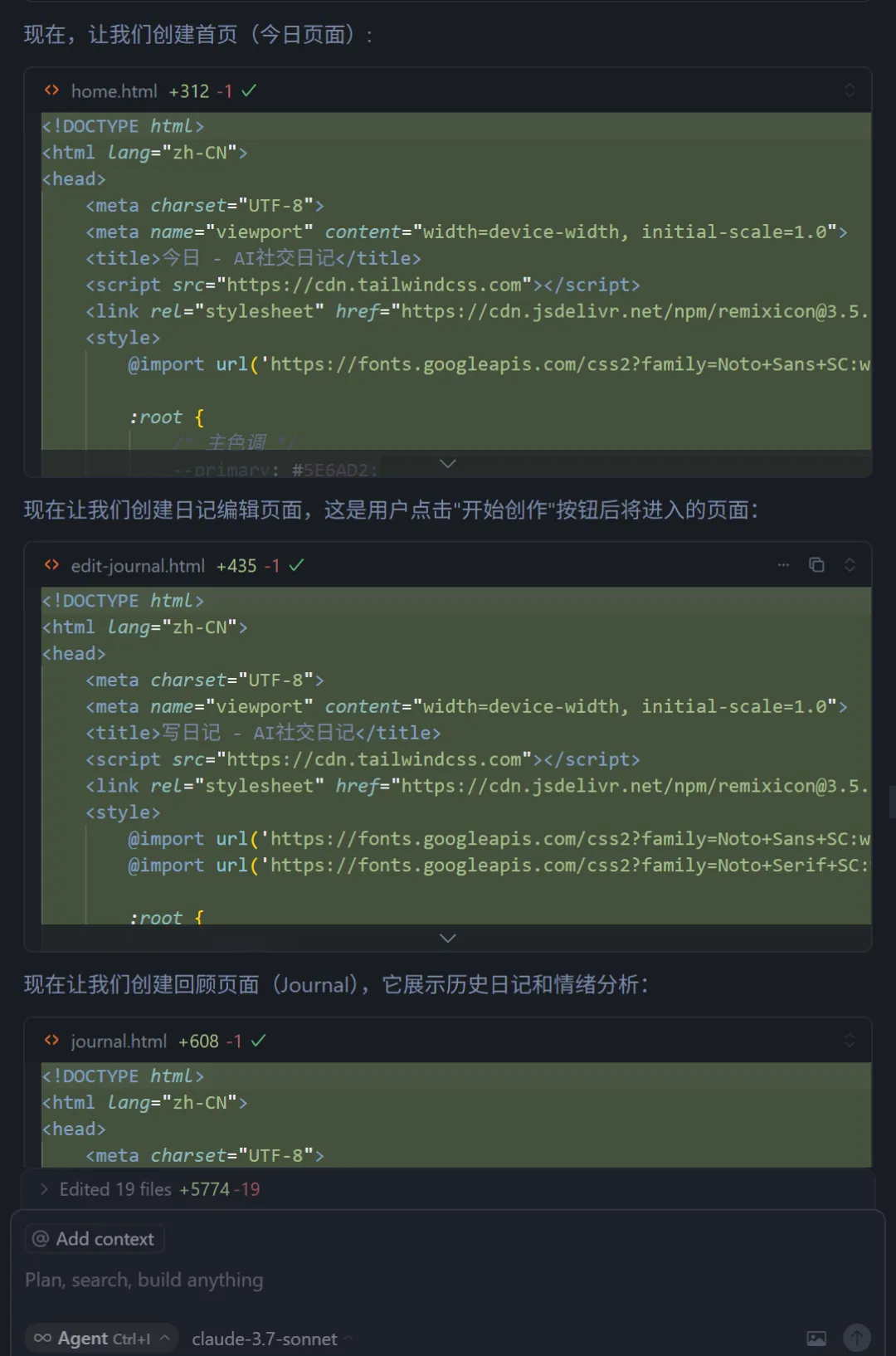Click the -19 total deletions count
Viewport: 896px width, 1356px height.
246,1189
